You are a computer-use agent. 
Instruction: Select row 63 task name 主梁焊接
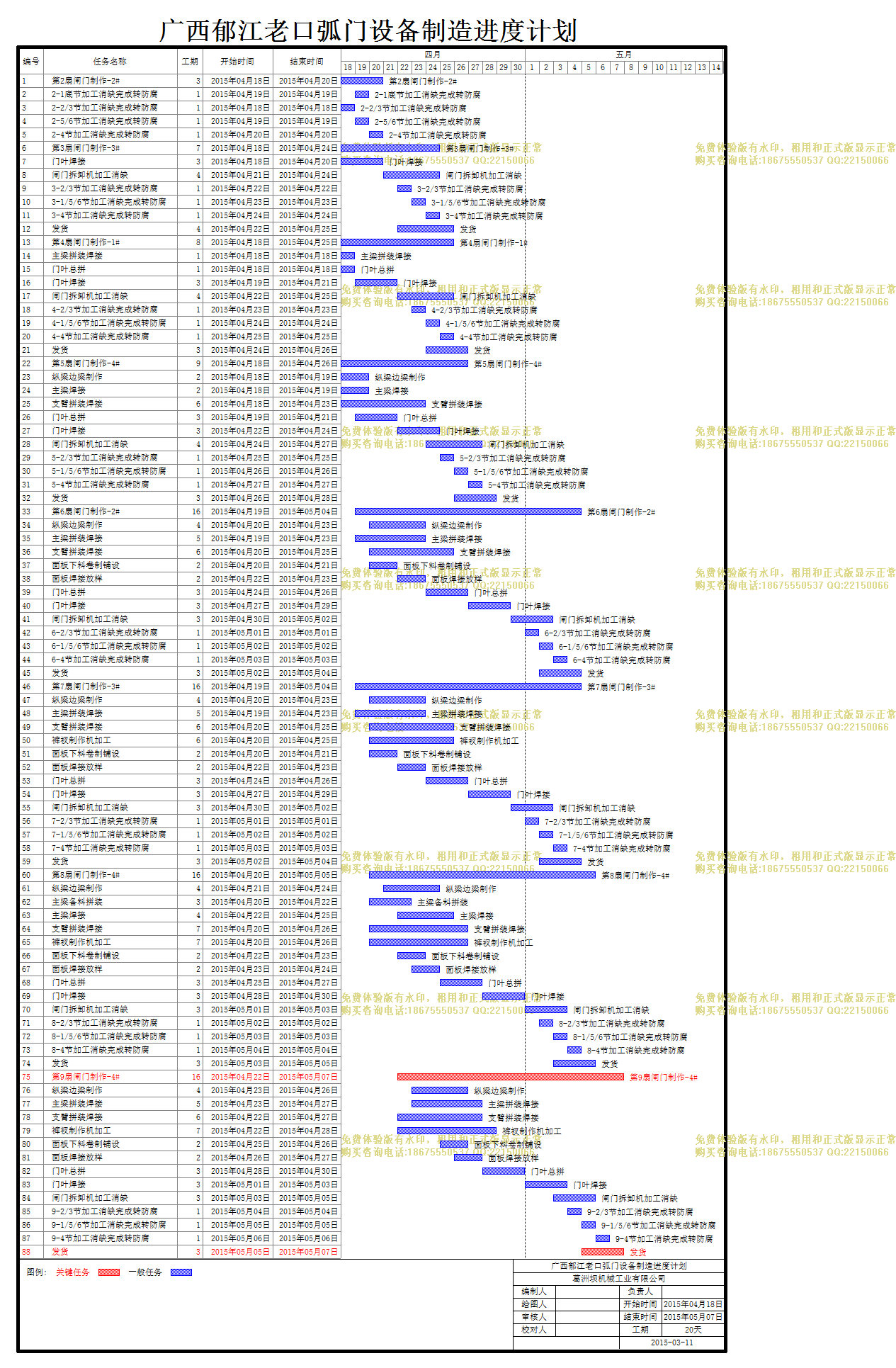[x=68, y=915]
